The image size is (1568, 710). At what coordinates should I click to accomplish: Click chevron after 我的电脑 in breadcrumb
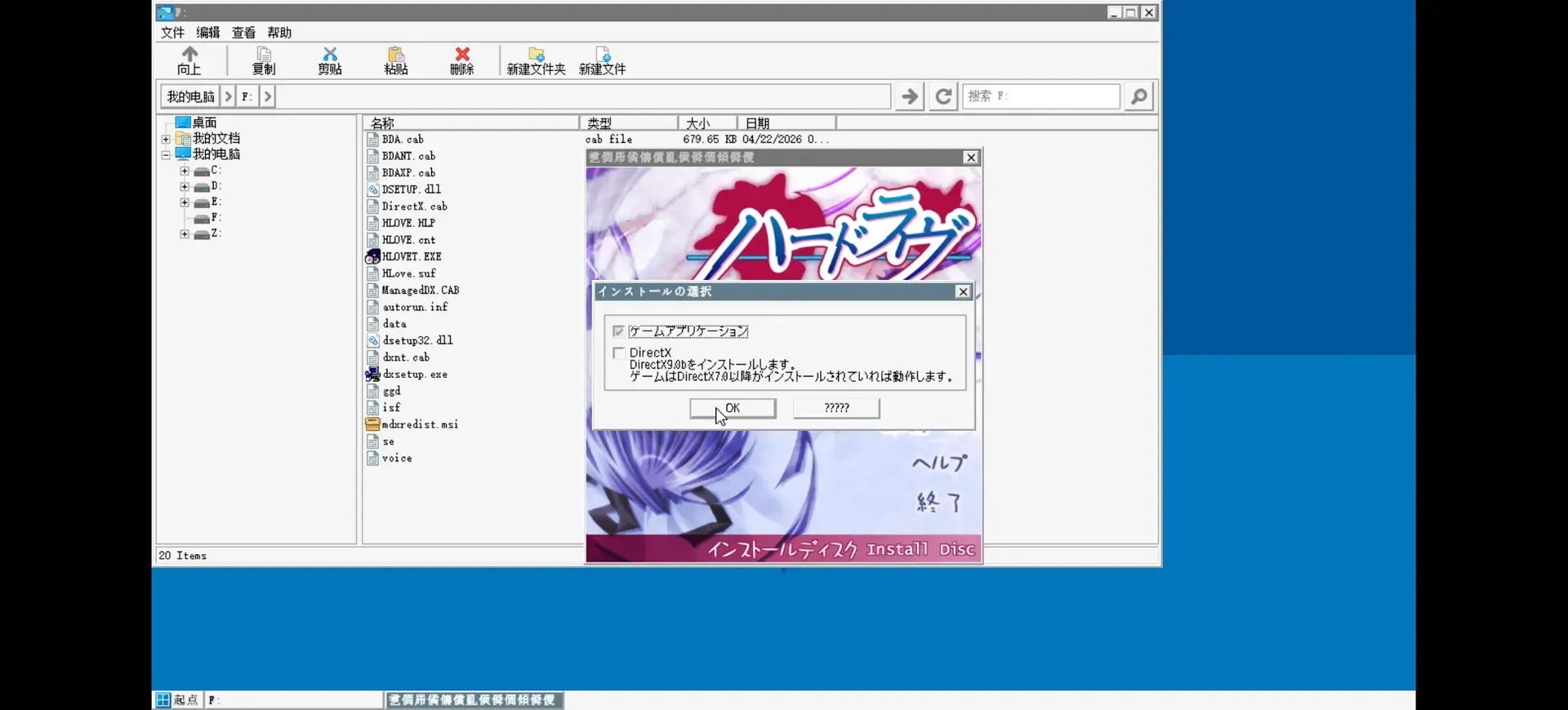(x=228, y=96)
